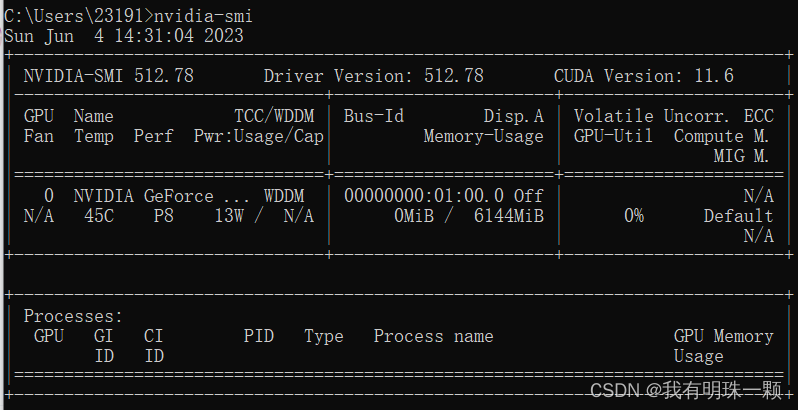Click the Processes: section heading
This screenshot has height=410, width=798.
[73, 316]
